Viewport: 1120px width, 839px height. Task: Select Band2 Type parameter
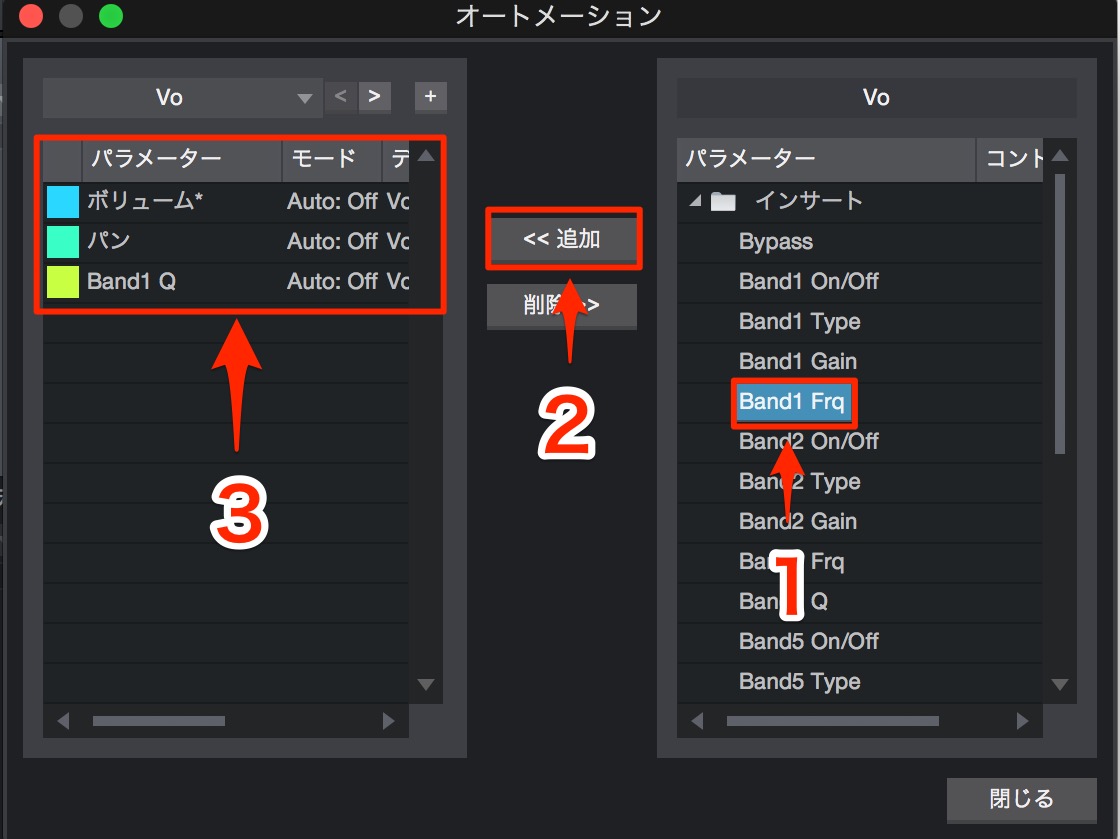pyautogui.click(x=799, y=481)
